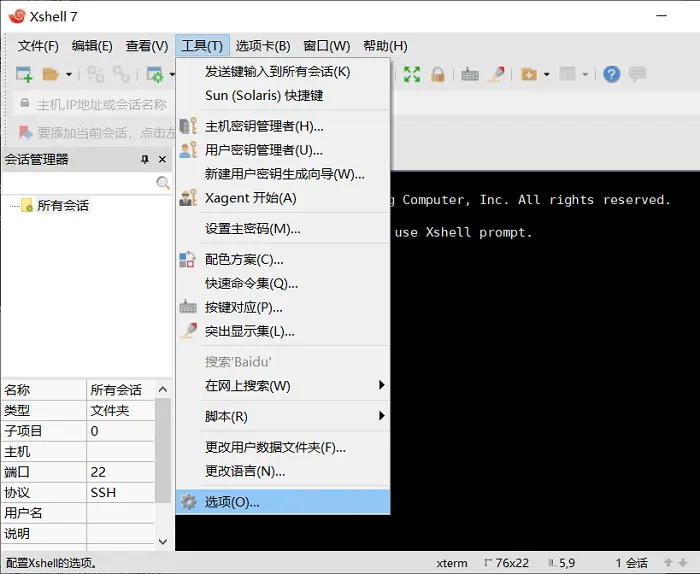Click the session manager search magnifier icon

tap(163, 183)
